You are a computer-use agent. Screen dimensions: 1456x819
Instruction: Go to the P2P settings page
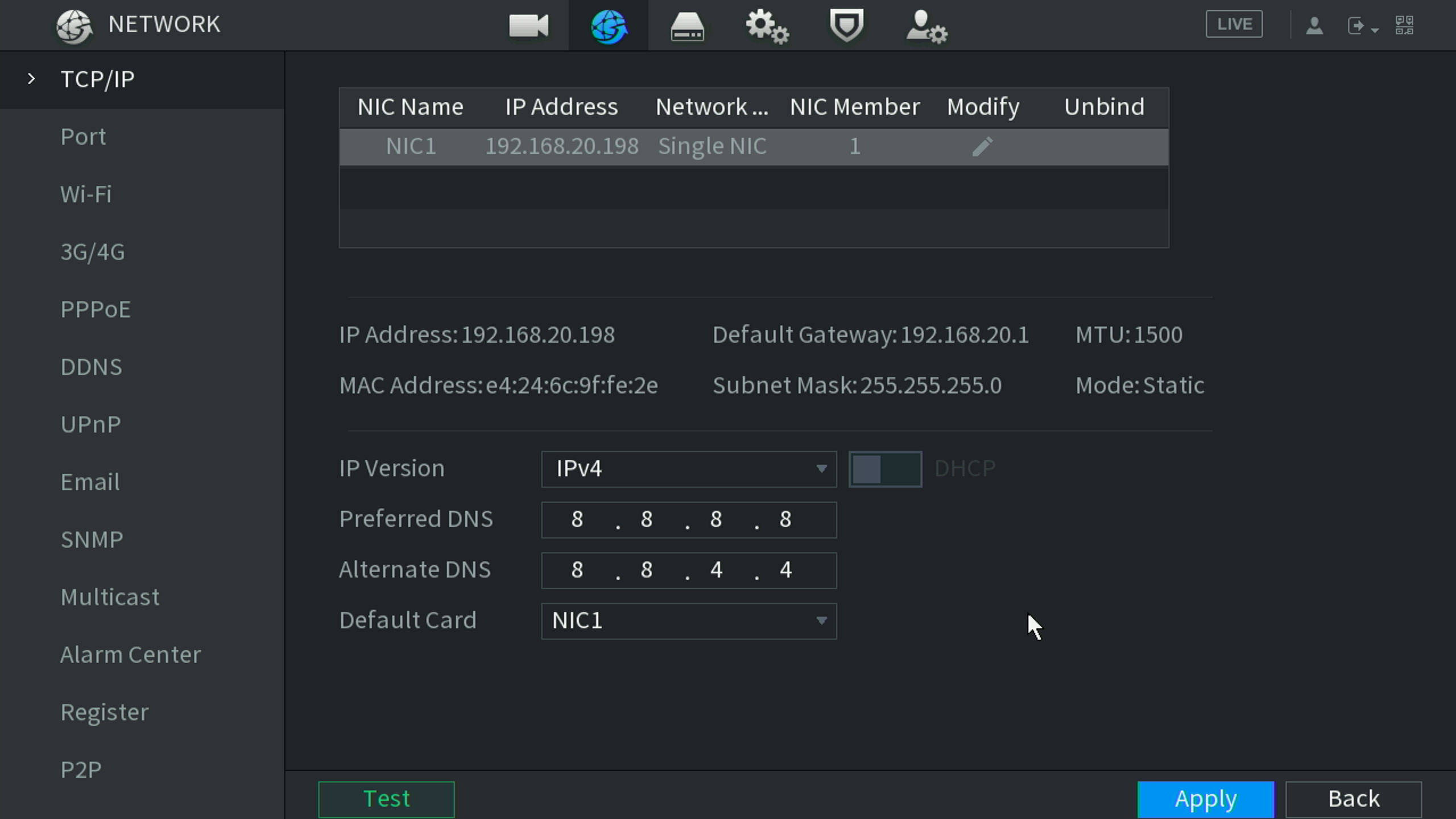point(81,770)
